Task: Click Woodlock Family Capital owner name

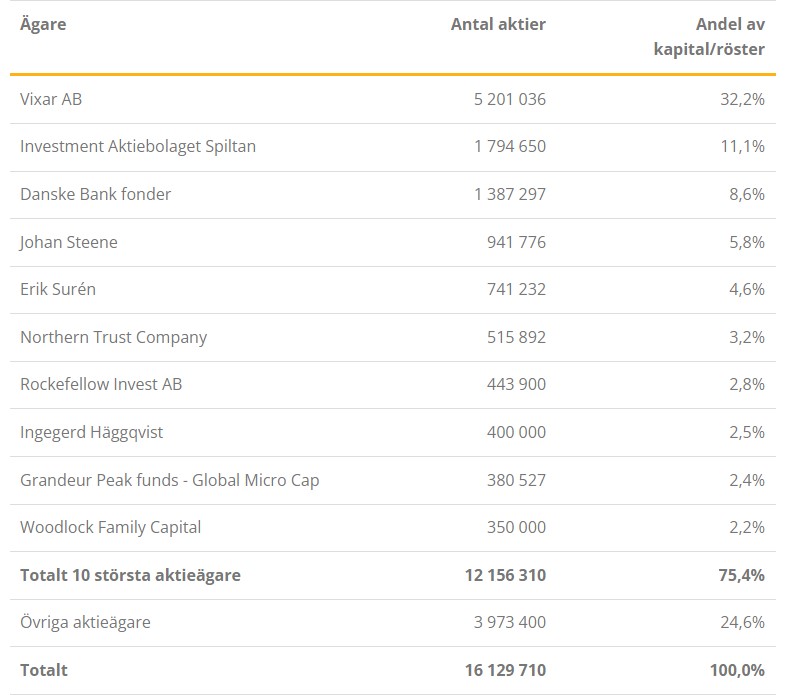Action: [x=110, y=528]
